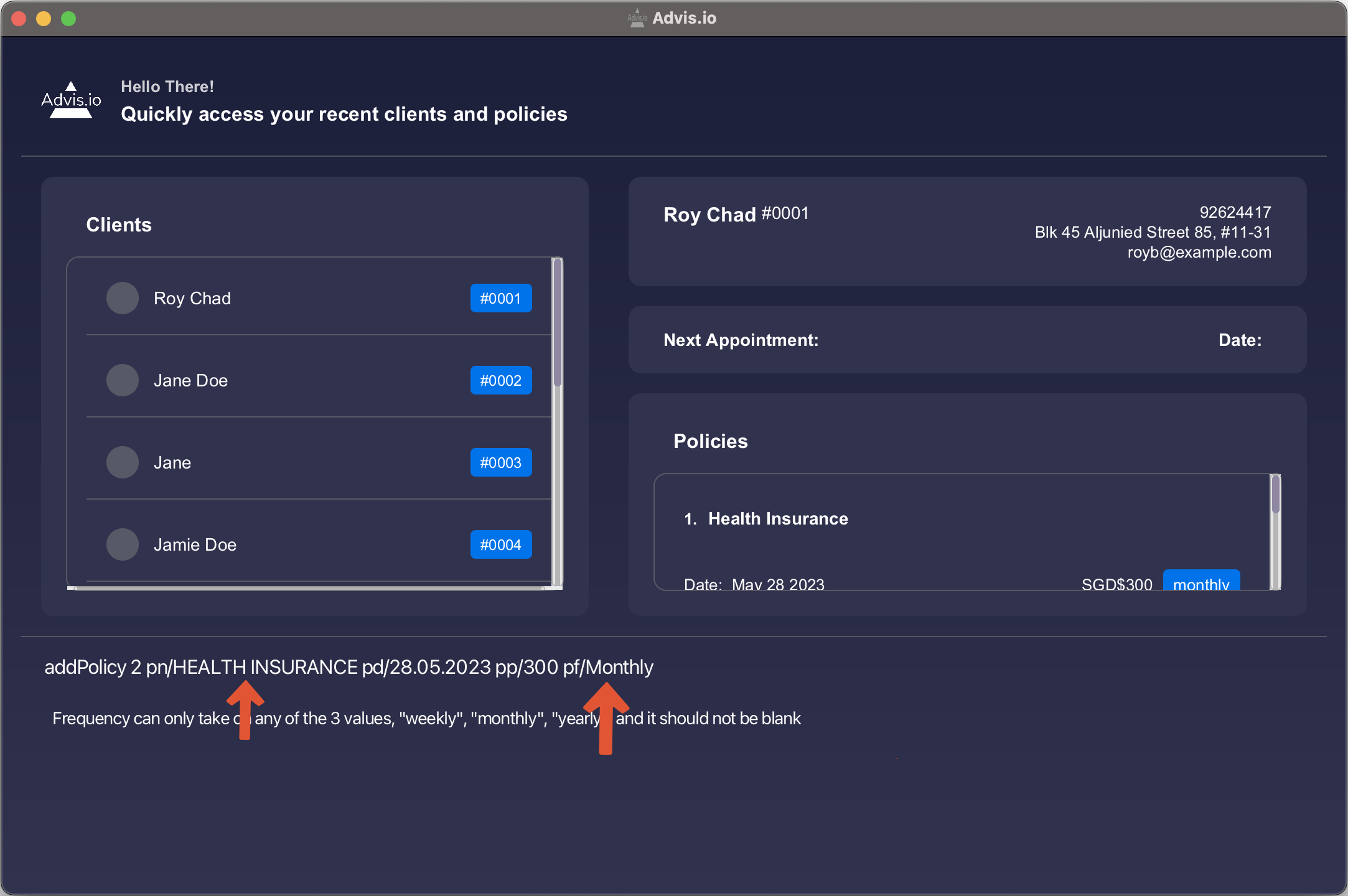Open the Health Insurance policy entry
The width and height of the screenshot is (1348, 896).
pyautogui.click(x=778, y=519)
